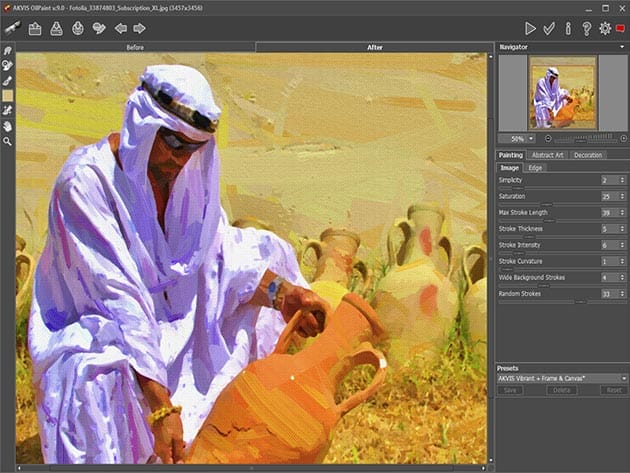Click the Reset preset button

[613, 390]
